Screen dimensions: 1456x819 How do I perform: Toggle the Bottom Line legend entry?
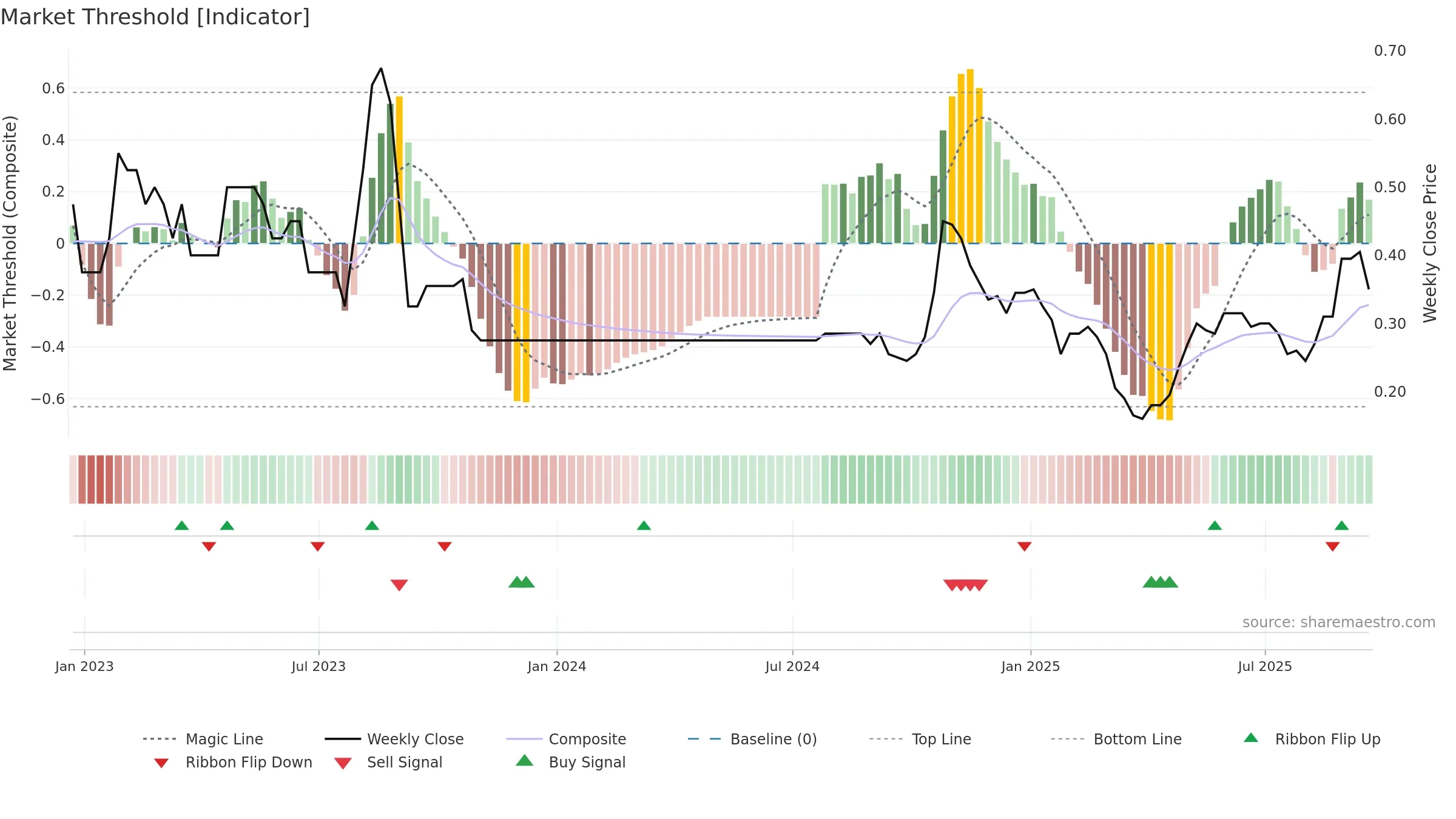point(1116,739)
